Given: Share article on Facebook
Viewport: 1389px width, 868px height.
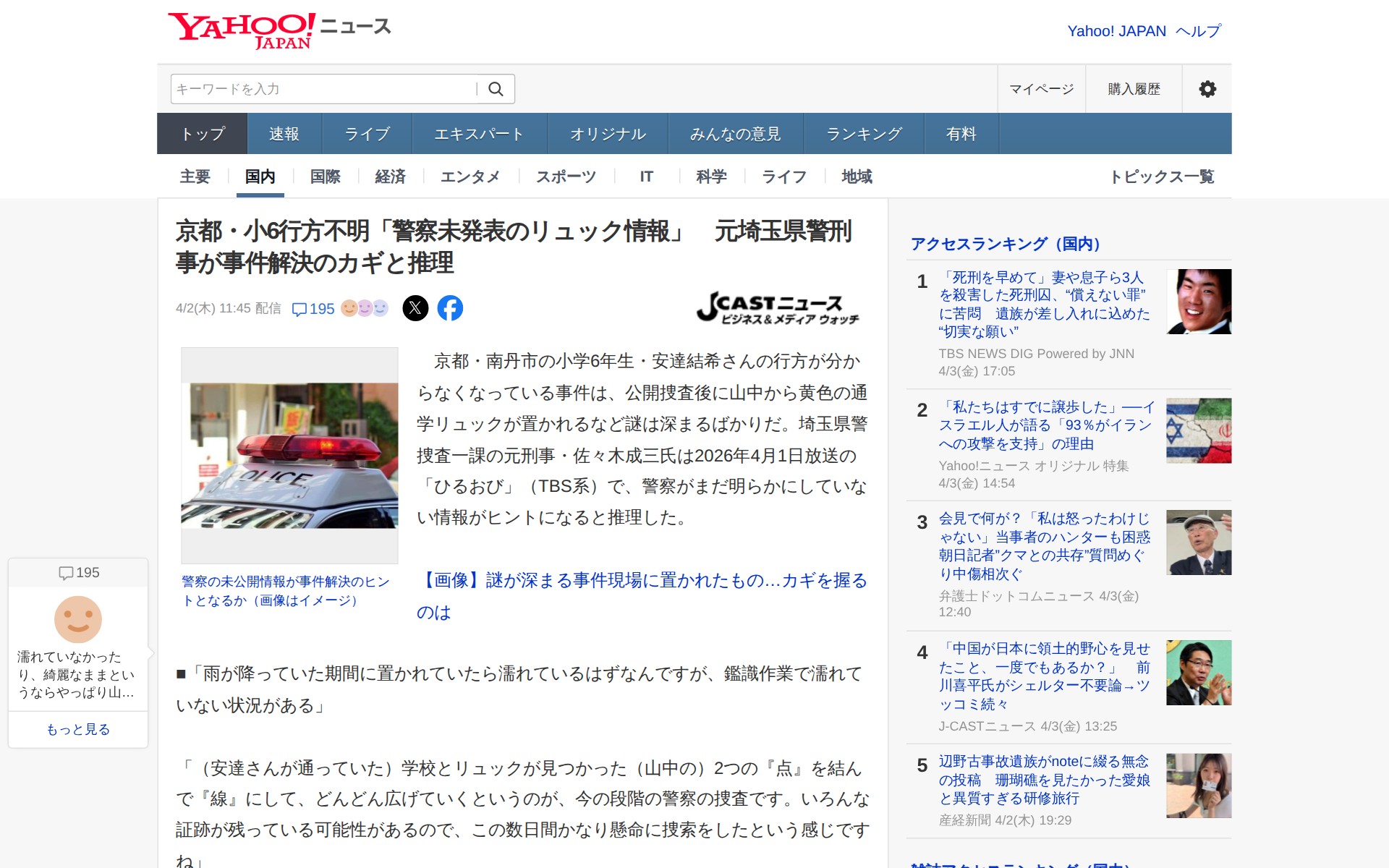Looking at the screenshot, I should (x=450, y=308).
